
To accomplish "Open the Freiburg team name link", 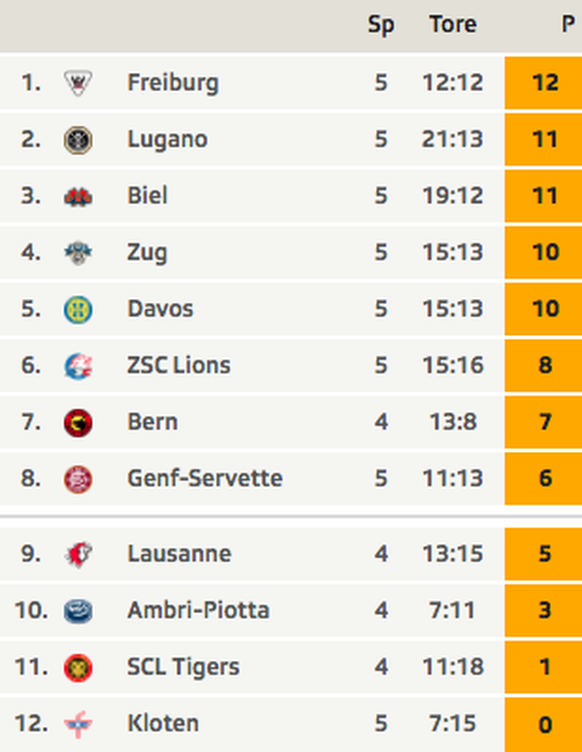I will [173, 83].
